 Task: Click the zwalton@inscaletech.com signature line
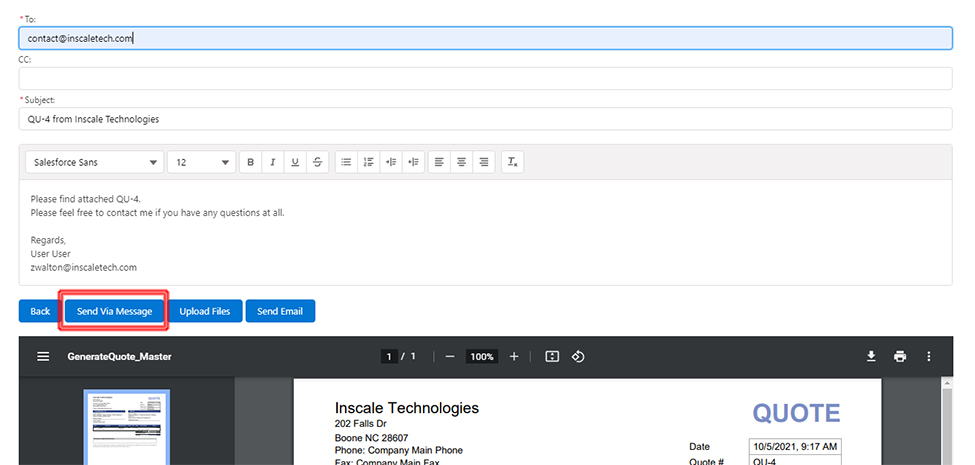pos(83,267)
